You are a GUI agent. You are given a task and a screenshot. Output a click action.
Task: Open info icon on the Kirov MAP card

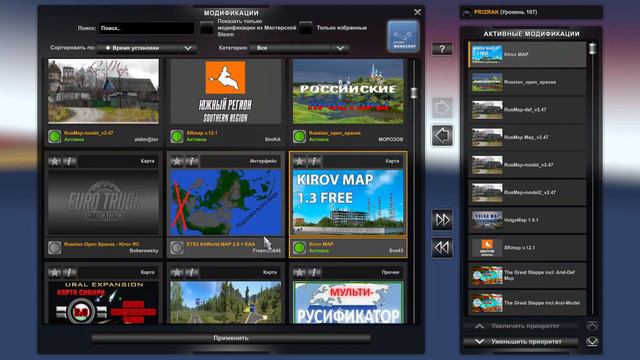point(314,161)
